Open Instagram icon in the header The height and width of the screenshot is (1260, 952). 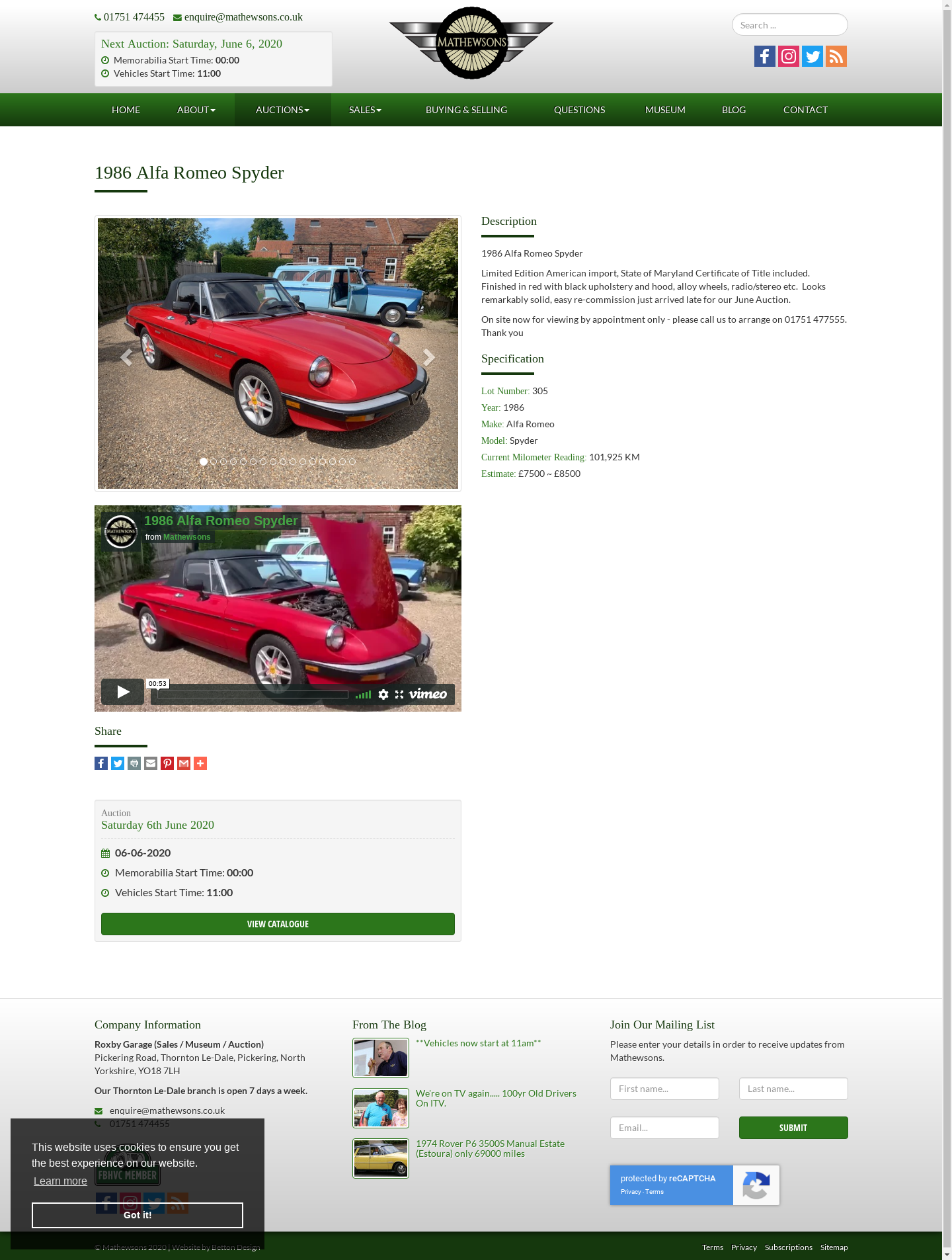point(789,56)
